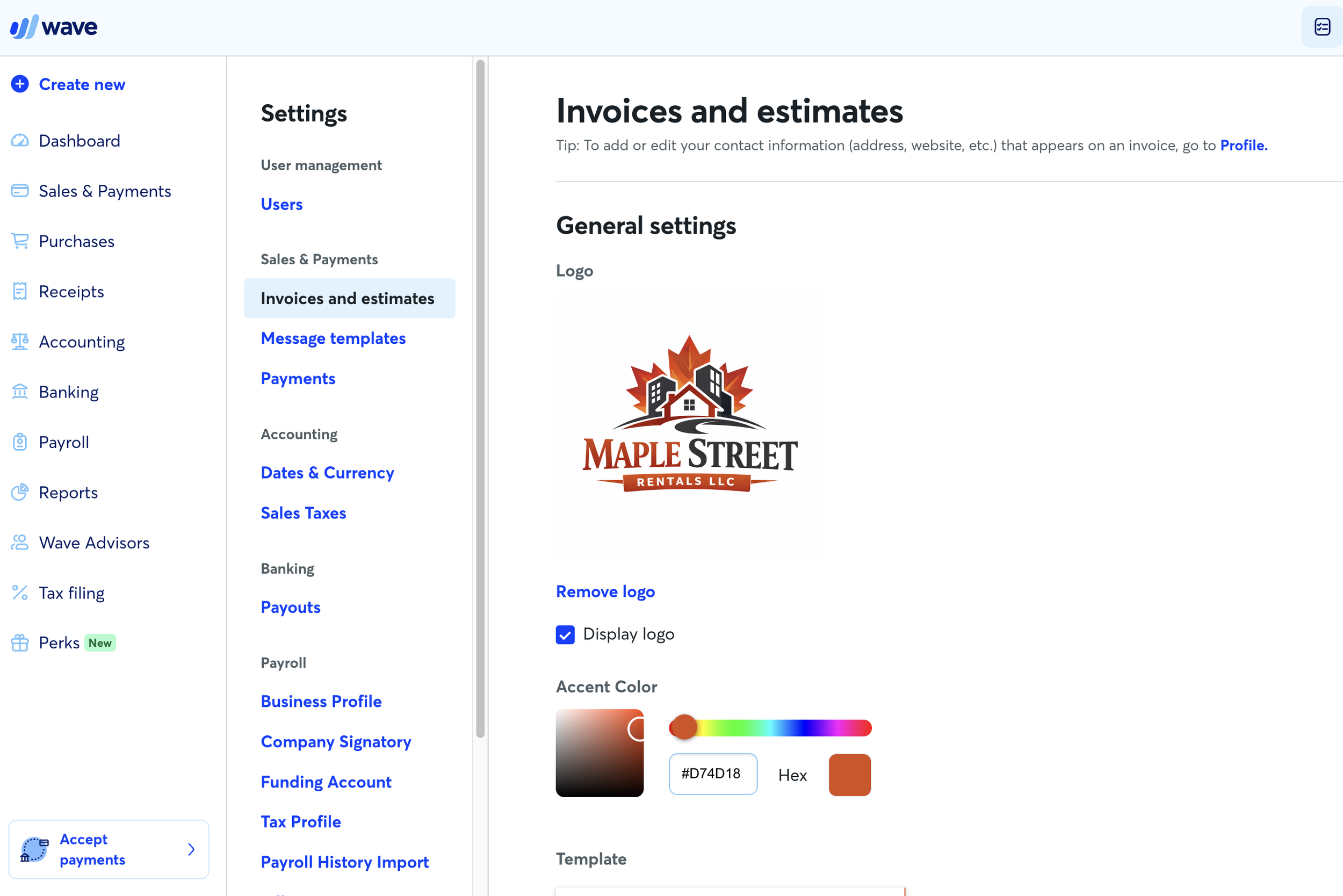This screenshot has height=896, width=1343.
Task: Click the Reports pie chart icon
Action: click(20, 493)
